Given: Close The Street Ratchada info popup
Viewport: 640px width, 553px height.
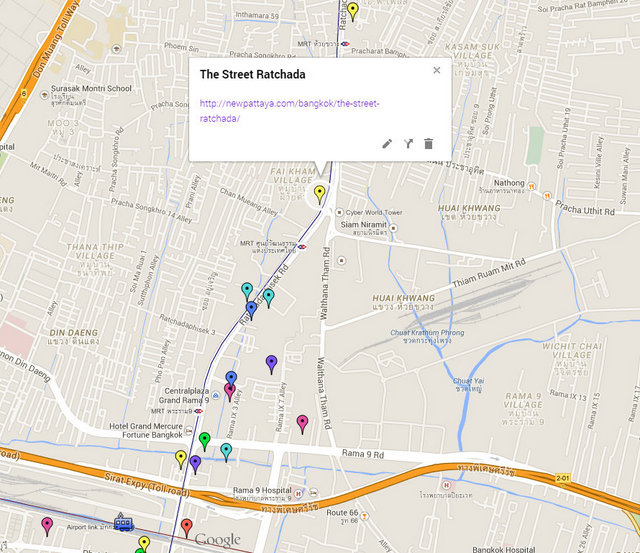Looking at the screenshot, I should [437, 70].
